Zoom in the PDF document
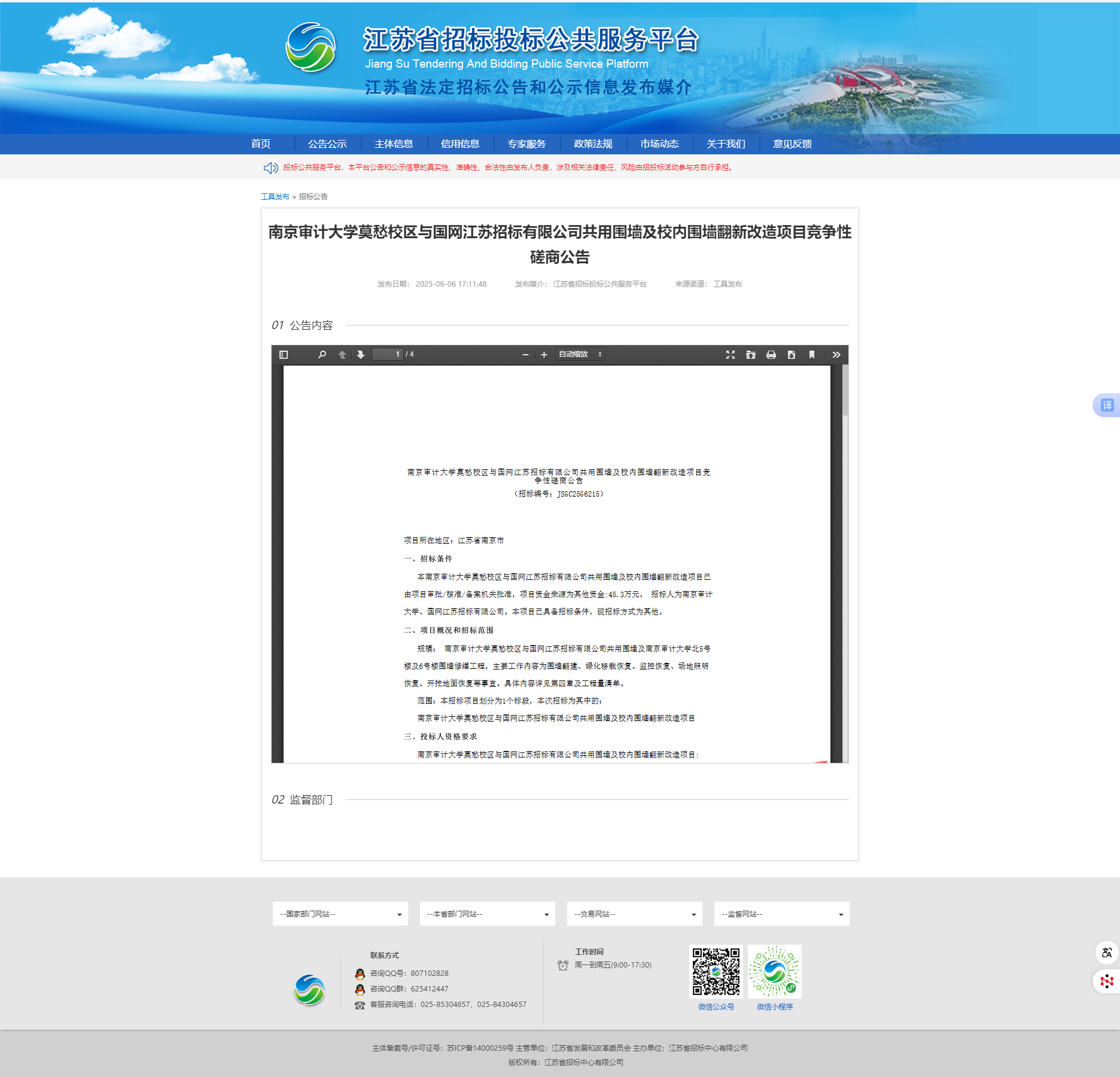The width and height of the screenshot is (1120, 1077). click(544, 355)
